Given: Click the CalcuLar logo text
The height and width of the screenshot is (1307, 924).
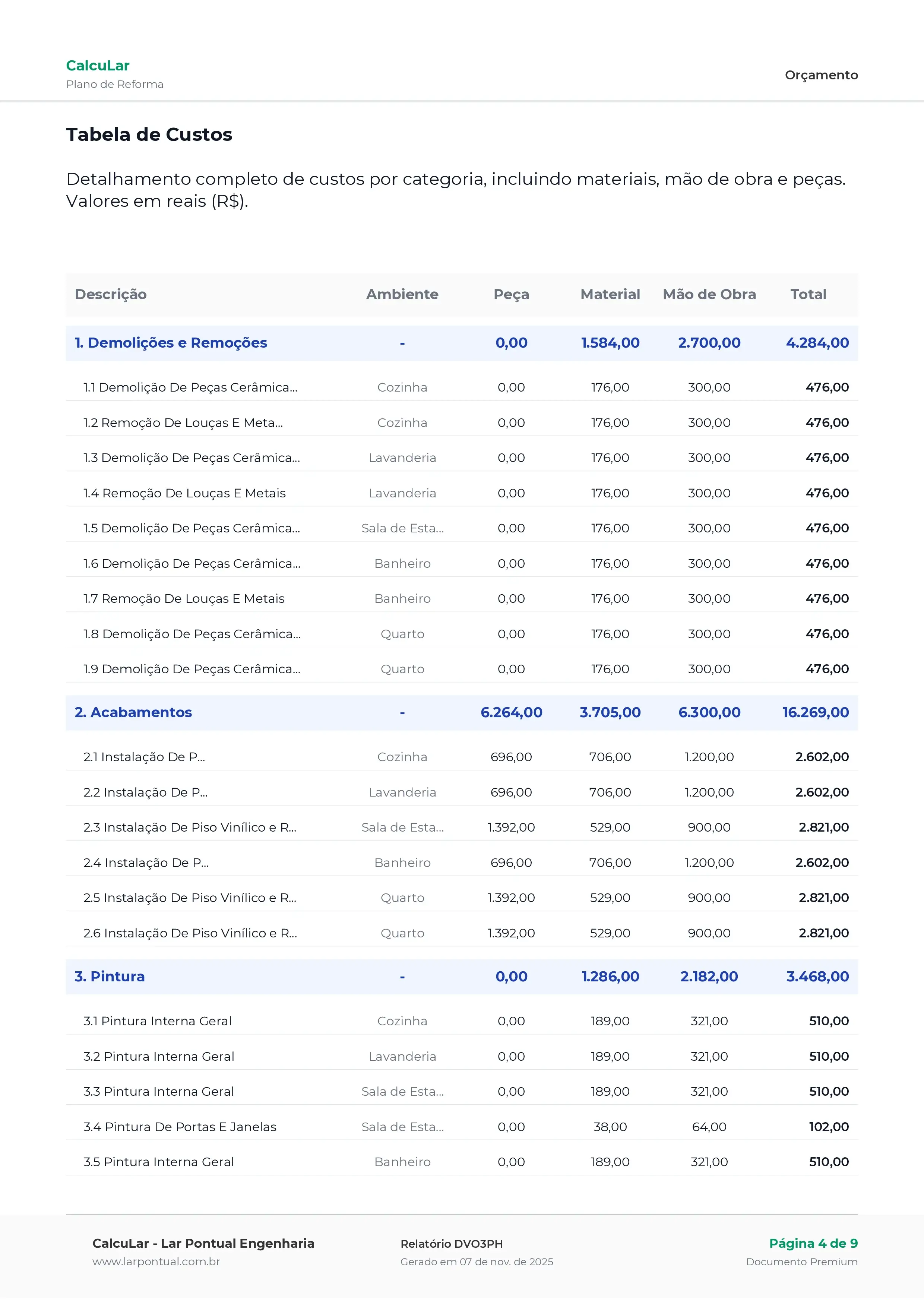Looking at the screenshot, I should click(98, 66).
